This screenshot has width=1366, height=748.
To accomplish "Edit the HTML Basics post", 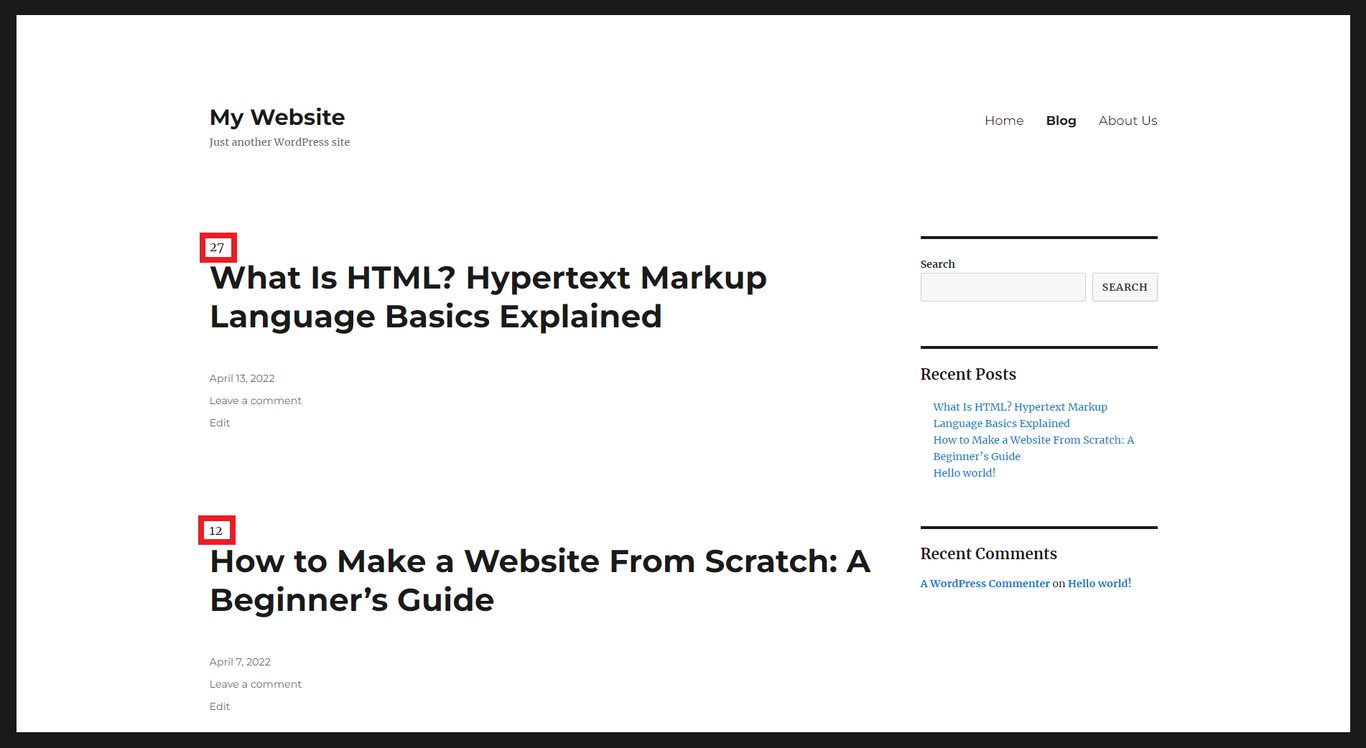I will click(218, 422).
